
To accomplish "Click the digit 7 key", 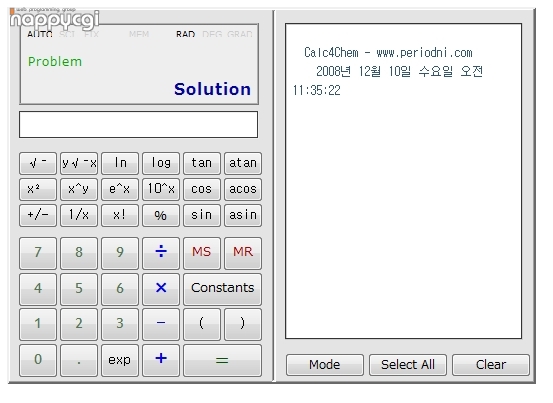I will (x=38, y=253).
